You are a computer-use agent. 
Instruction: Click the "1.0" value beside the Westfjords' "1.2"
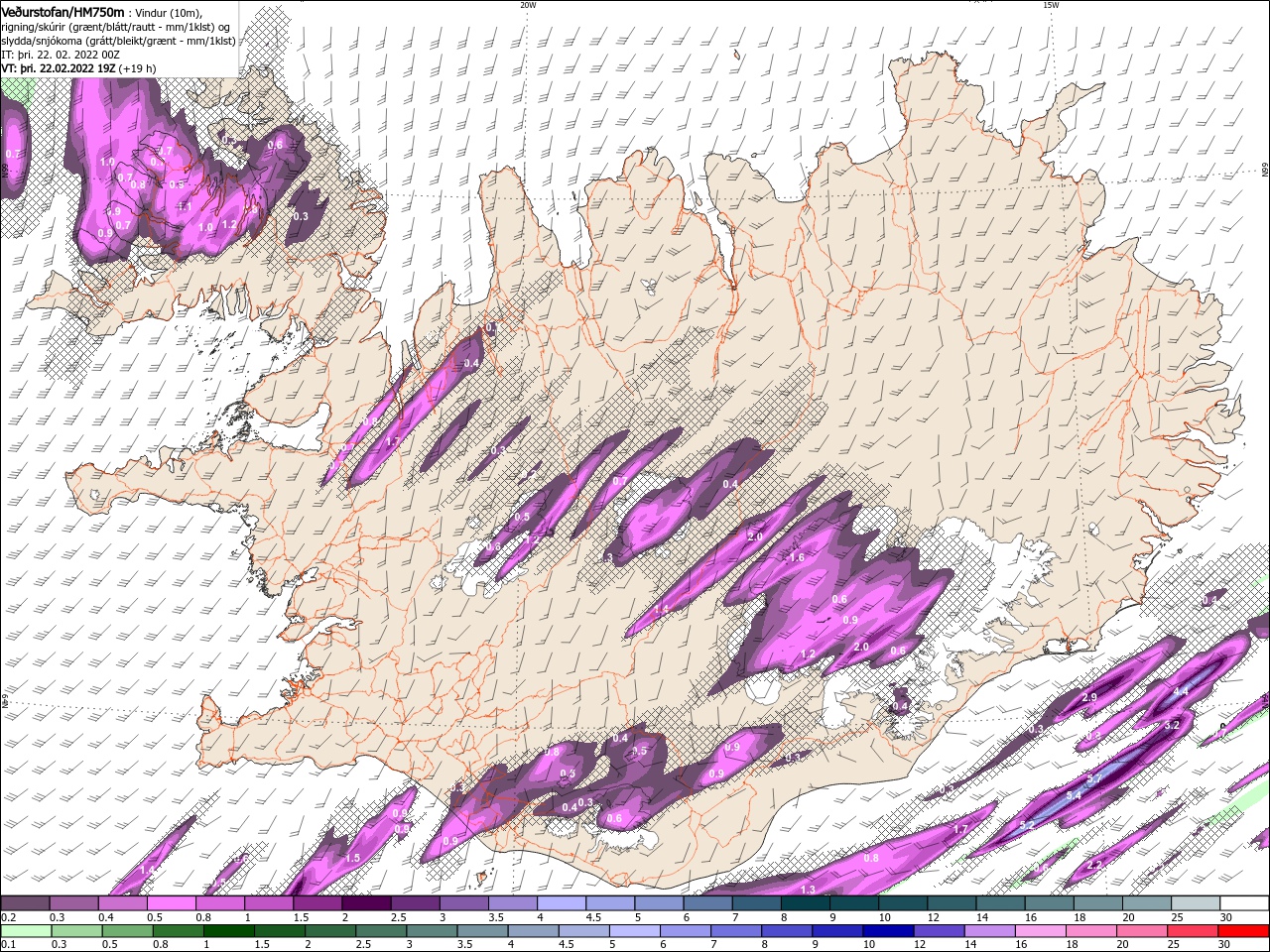[x=206, y=227]
